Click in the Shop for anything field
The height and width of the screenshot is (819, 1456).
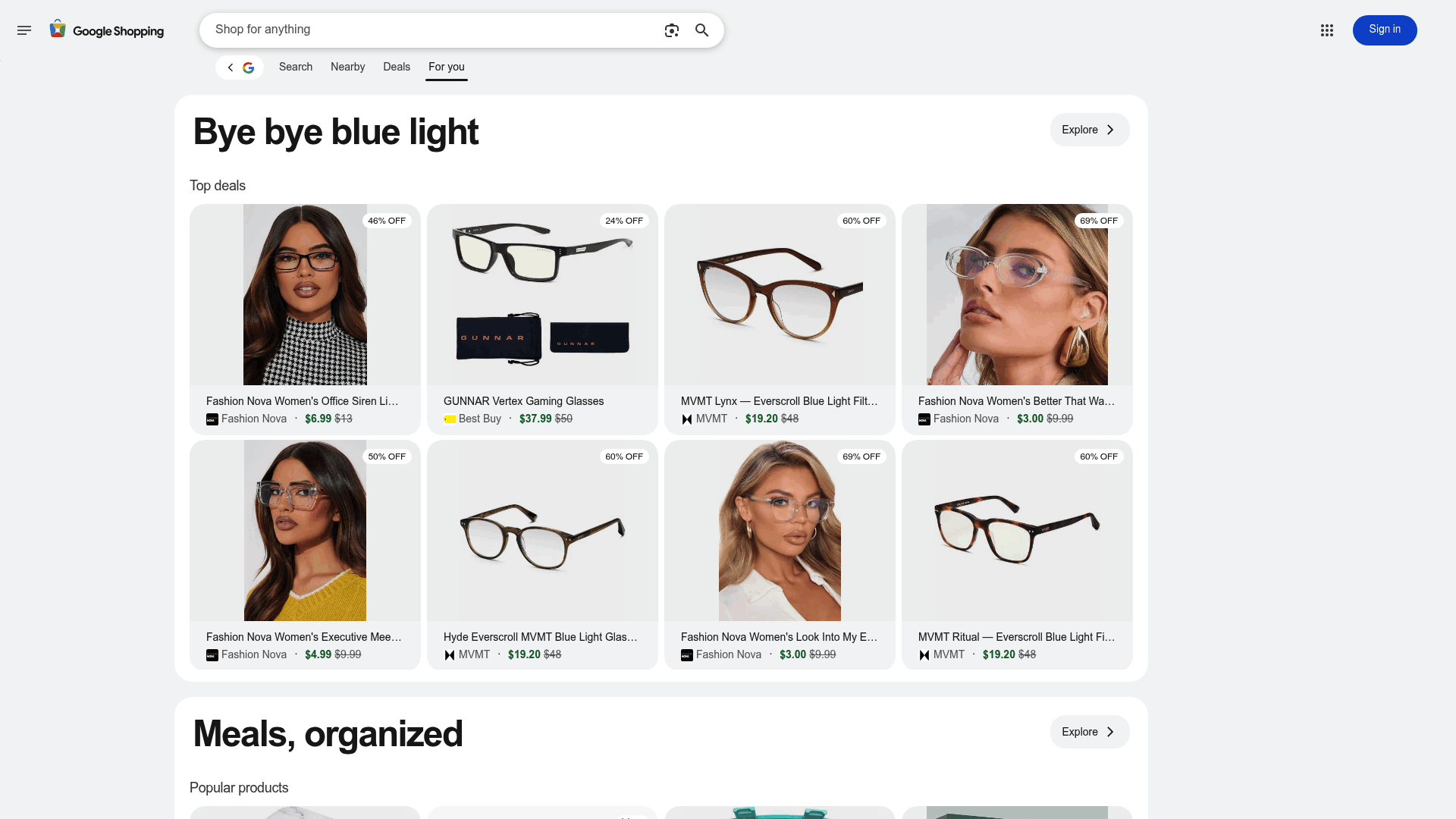(x=432, y=30)
